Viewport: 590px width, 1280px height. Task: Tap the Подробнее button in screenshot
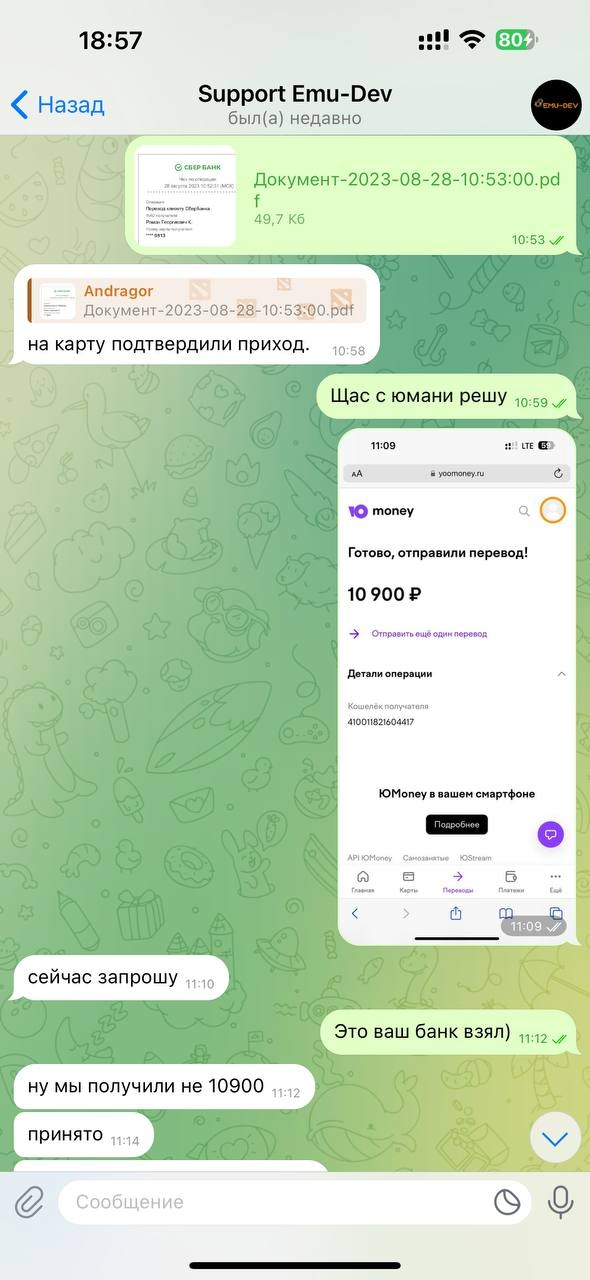pos(457,825)
